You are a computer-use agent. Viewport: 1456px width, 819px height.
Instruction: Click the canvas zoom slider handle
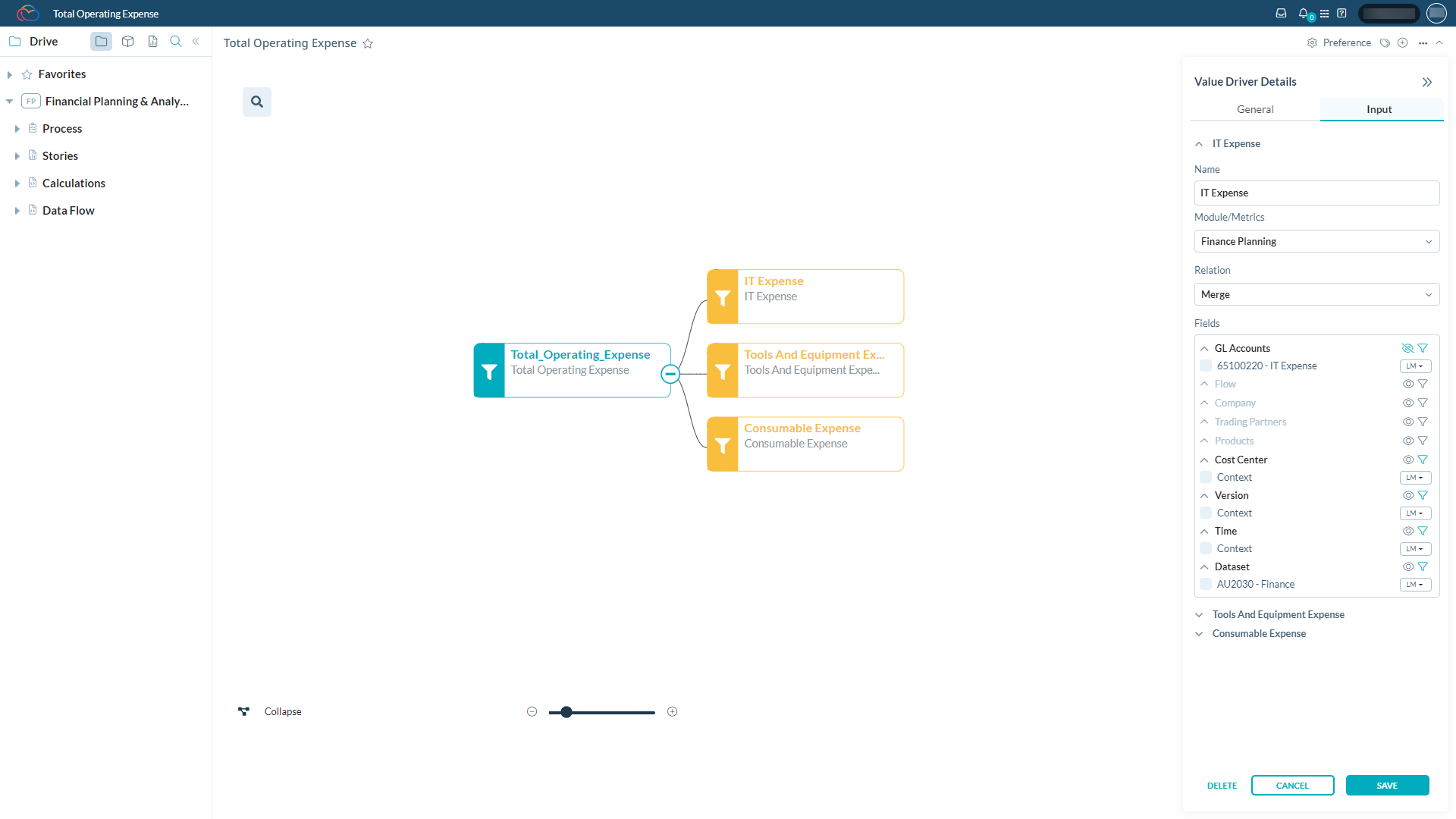566,712
